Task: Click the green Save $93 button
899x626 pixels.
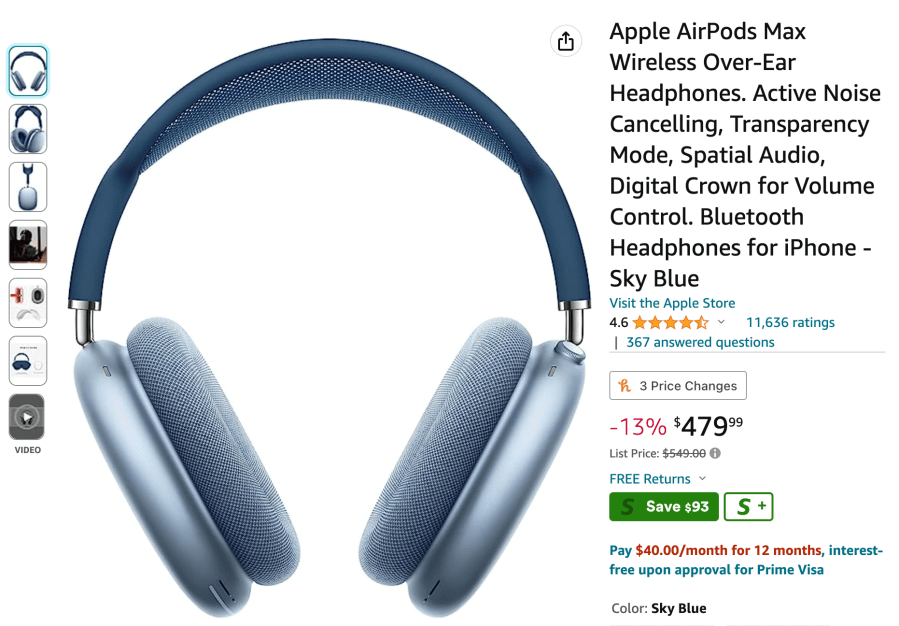Action: pos(664,507)
